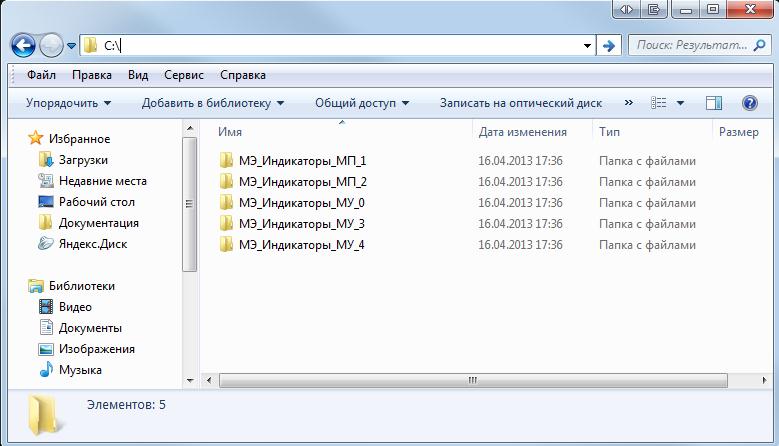Click folder icon of МЭ_Индикаторы_МУ_4
The width and height of the screenshot is (779, 446).
[226, 243]
